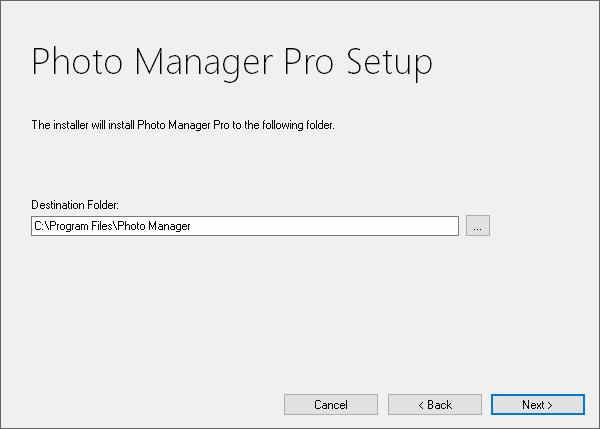Browse for a different install folder
The width and height of the screenshot is (600, 429).
tap(478, 226)
